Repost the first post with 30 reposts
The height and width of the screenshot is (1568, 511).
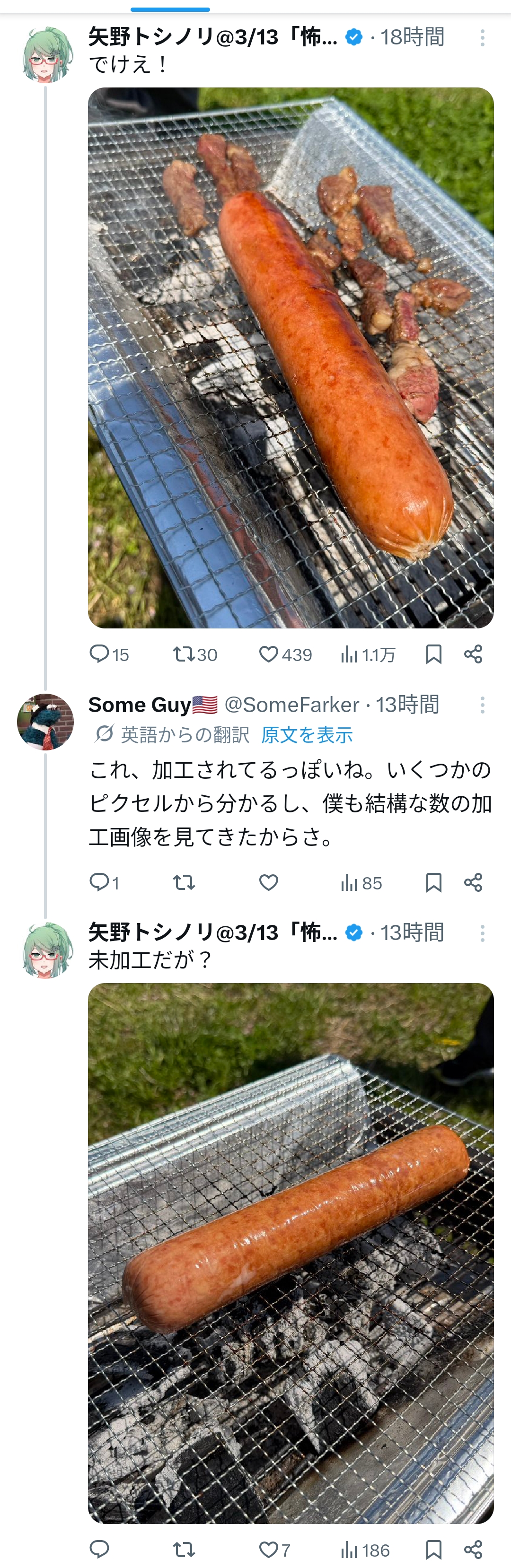click(x=183, y=654)
